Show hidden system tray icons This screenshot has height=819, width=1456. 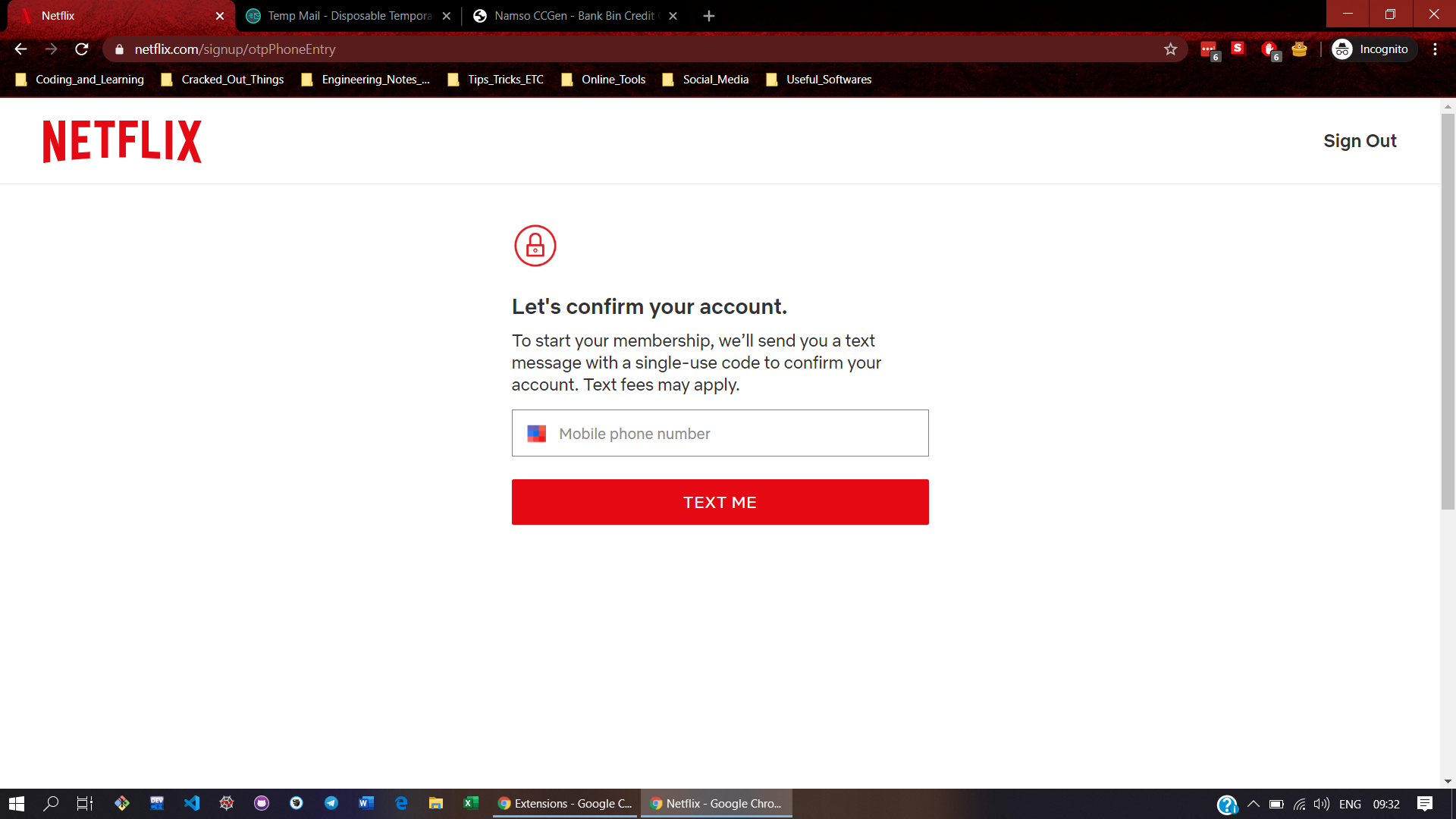1253,804
